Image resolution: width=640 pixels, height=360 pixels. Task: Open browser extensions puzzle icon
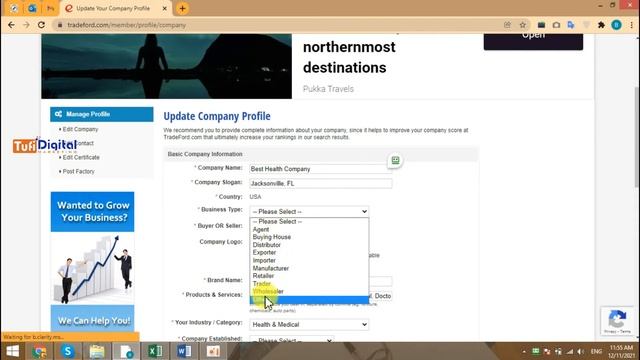tap(601, 25)
